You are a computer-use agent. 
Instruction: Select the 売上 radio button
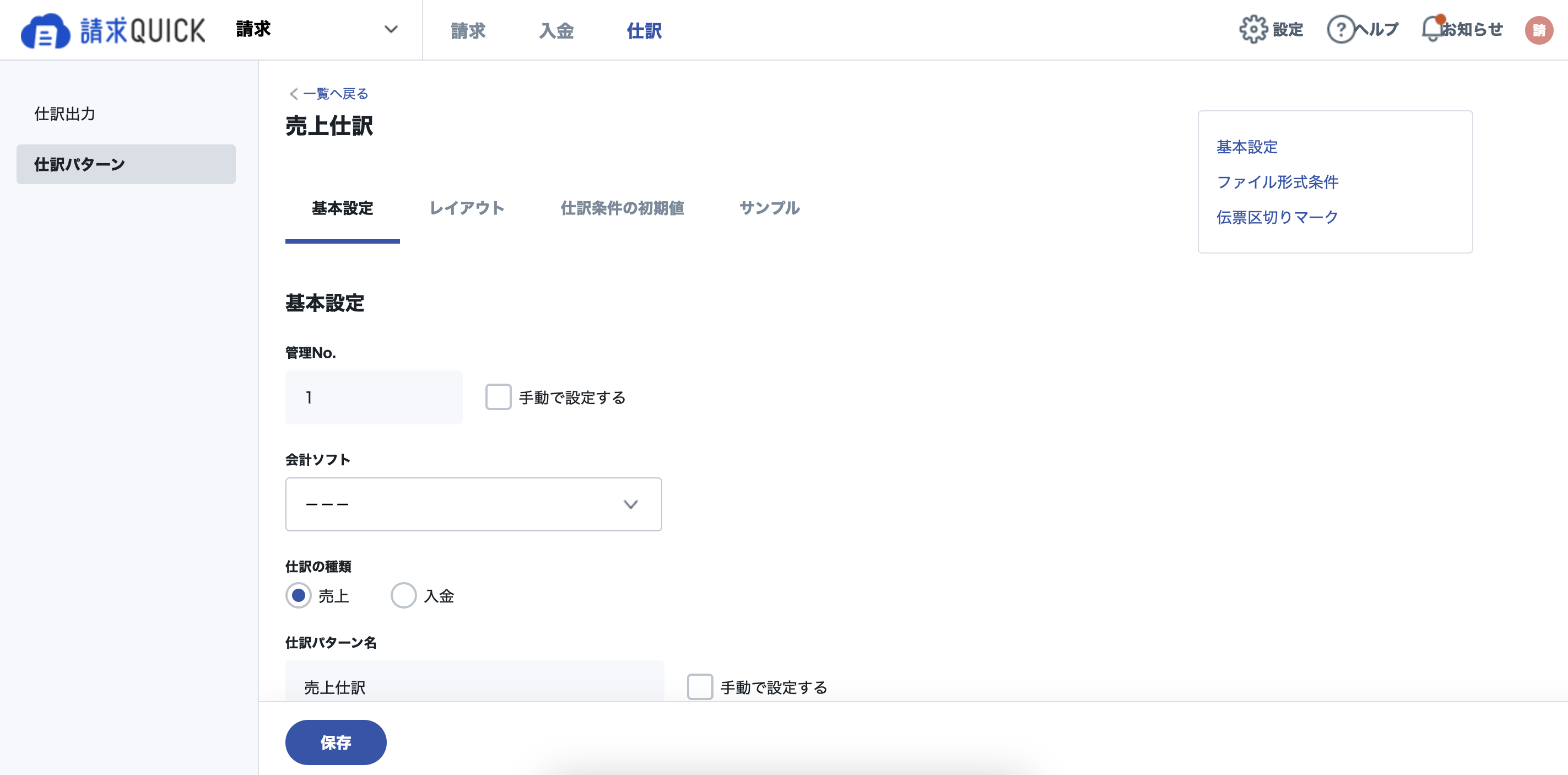pyautogui.click(x=298, y=595)
